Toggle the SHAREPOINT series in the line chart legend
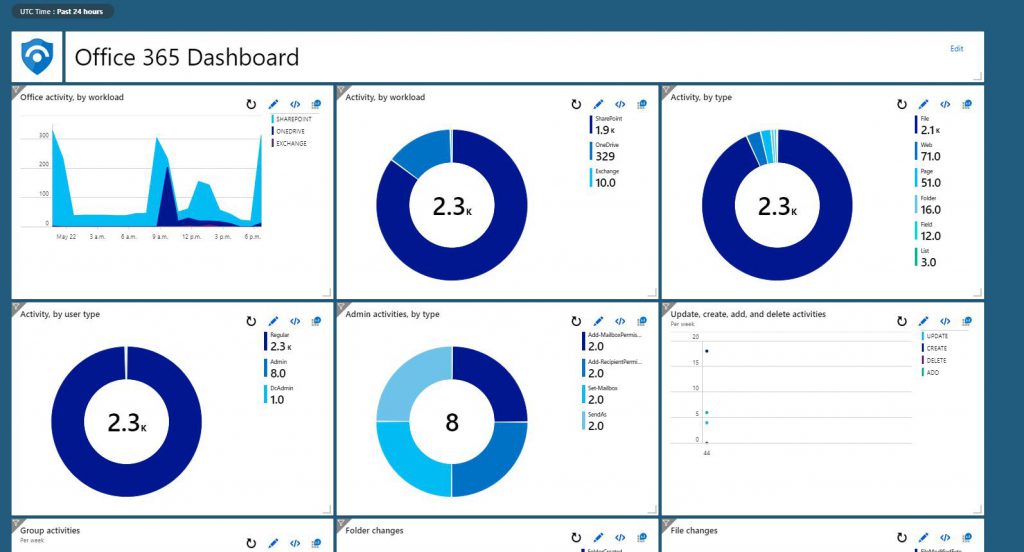This screenshot has width=1024, height=552. (291, 119)
